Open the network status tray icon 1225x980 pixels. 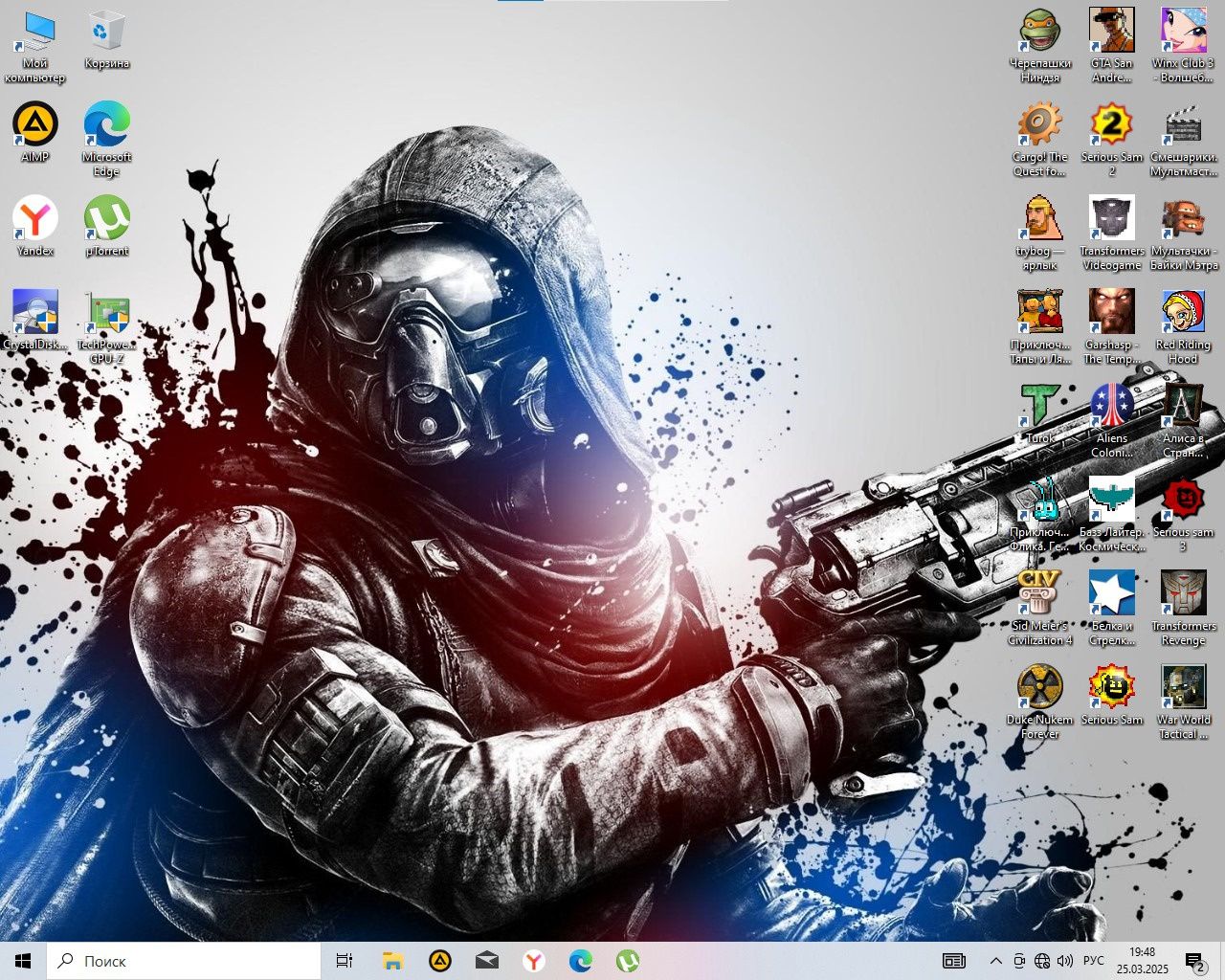click(1042, 961)
